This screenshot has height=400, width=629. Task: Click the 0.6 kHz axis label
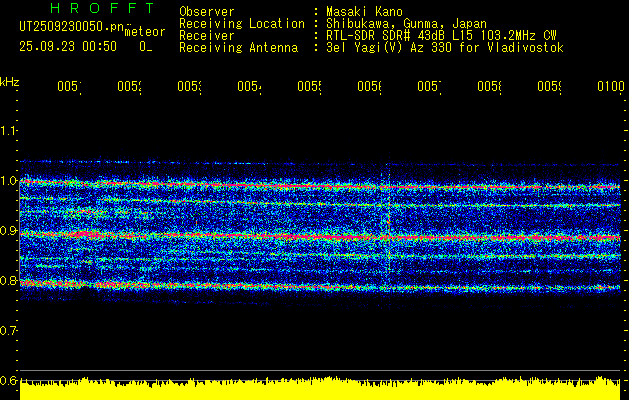coord(8,380)
